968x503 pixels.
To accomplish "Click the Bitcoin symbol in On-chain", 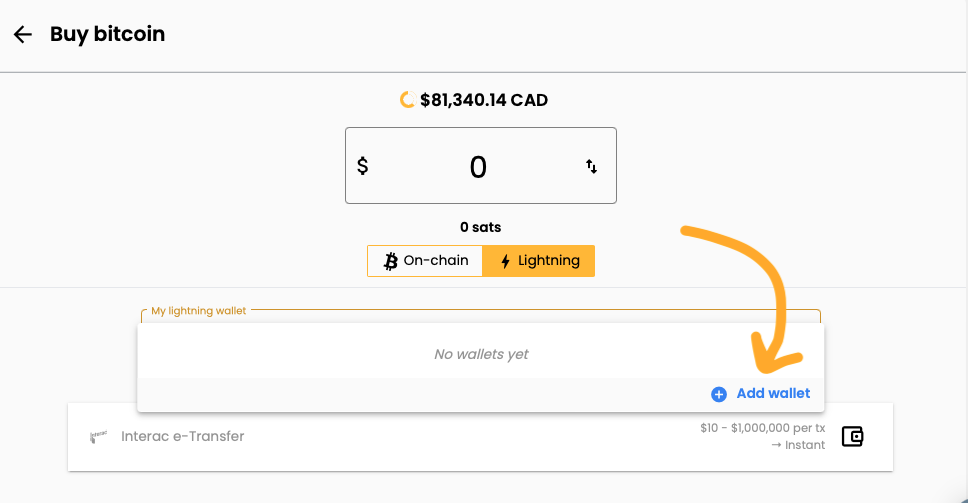I will click(390, 261).
